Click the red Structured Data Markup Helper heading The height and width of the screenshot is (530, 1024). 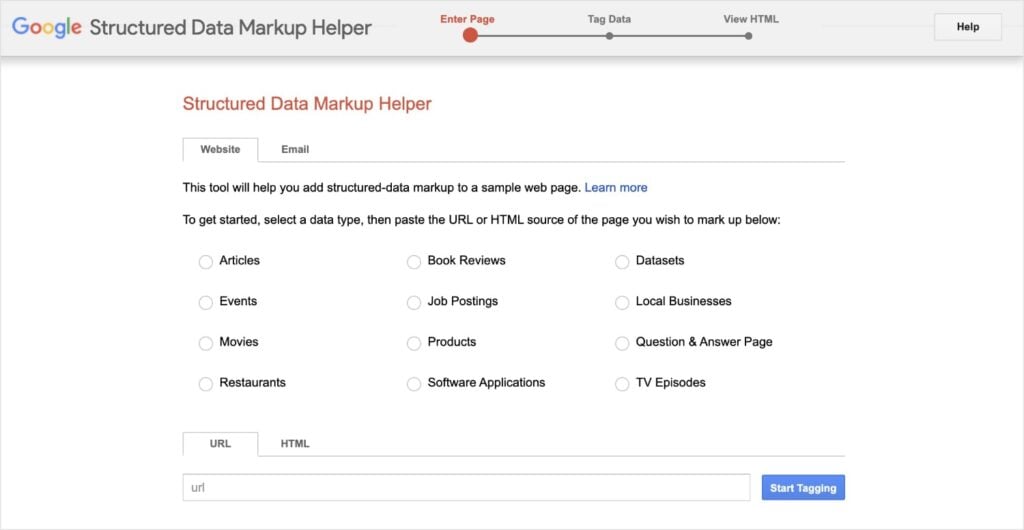pyautogui.click(x=307, y=104)
